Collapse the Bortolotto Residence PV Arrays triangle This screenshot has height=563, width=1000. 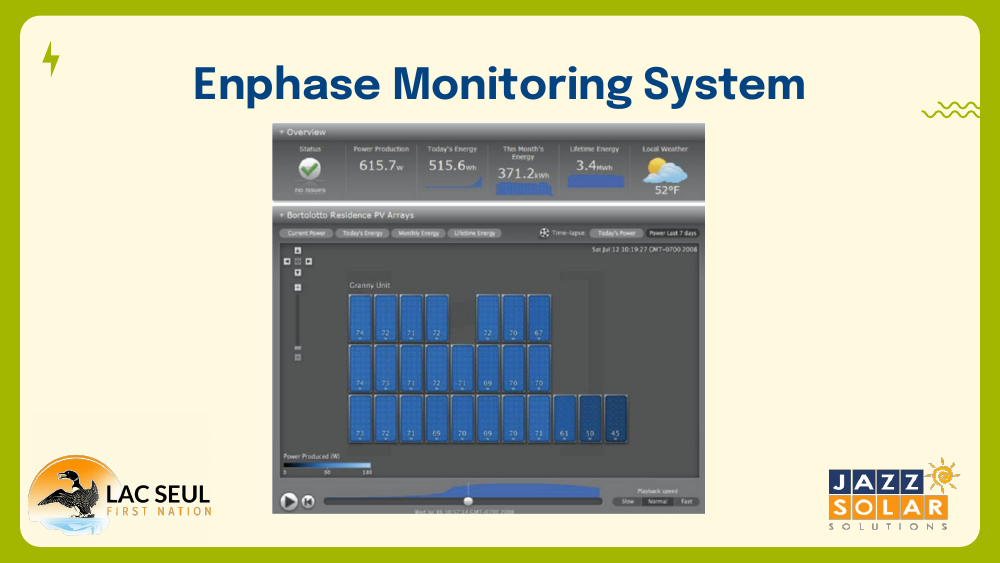tap(281, 216)
